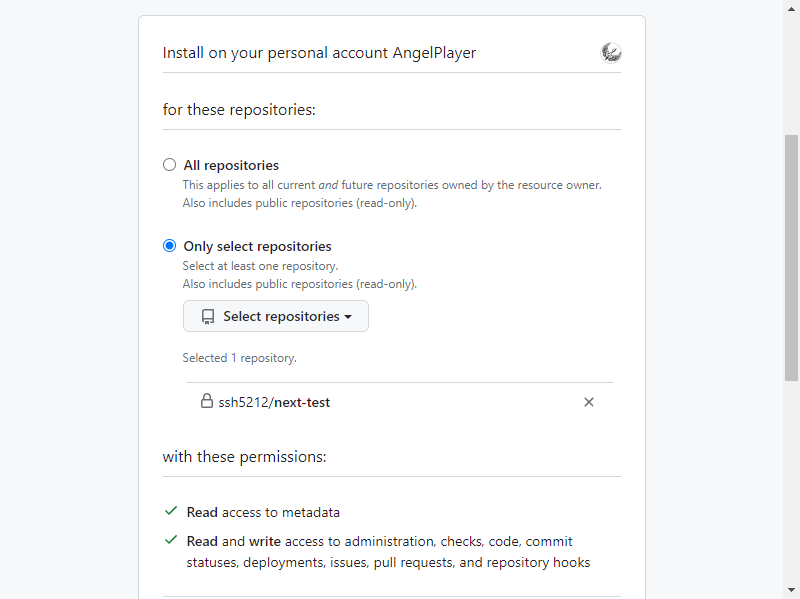Remove the ssh5212/next-test repository with the X
The width and height of the screenshot is (800, 599).
(x=589, y=402)
